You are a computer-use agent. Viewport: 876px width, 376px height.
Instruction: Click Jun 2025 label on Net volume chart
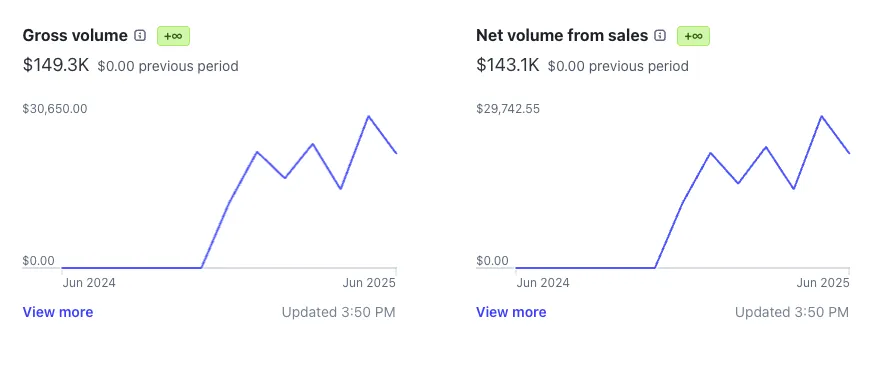click(822, 283)
